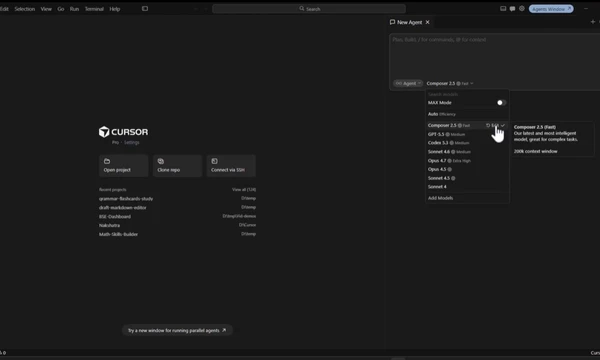Open the Edit menu

tap(4, 9)
